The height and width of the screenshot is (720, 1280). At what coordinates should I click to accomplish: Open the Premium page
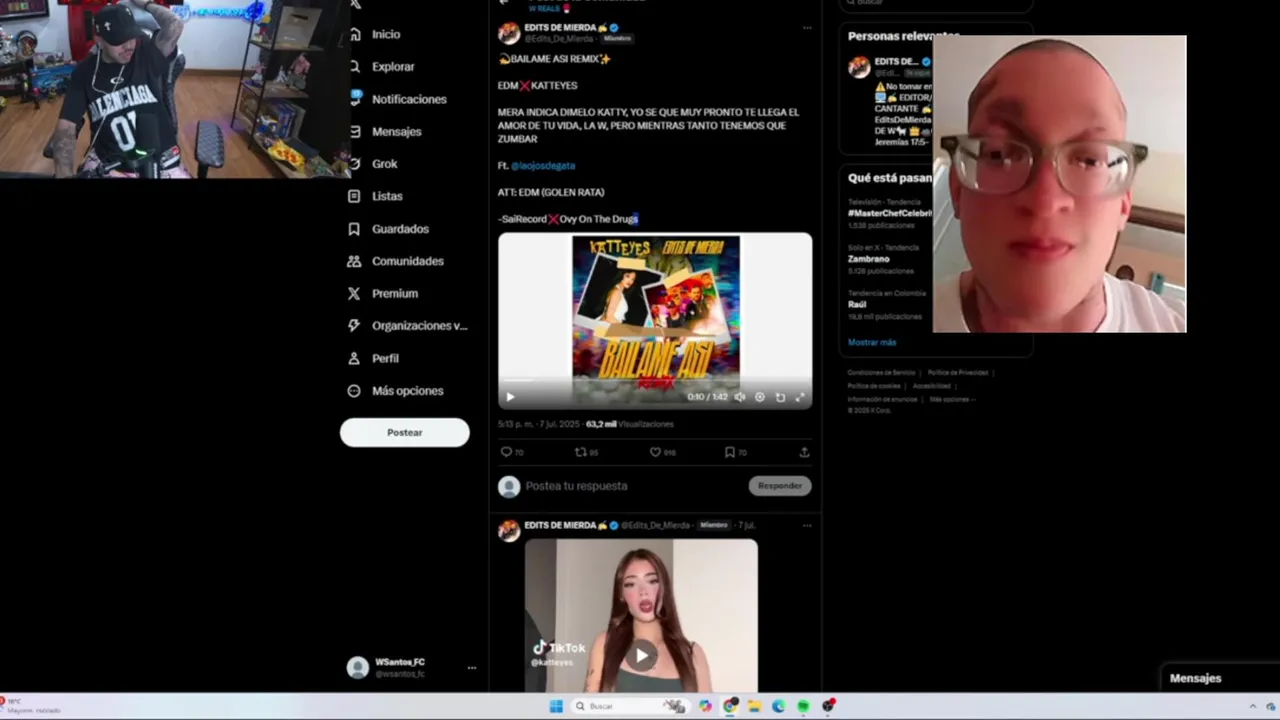pyautogui.click(x=384, y=294)
